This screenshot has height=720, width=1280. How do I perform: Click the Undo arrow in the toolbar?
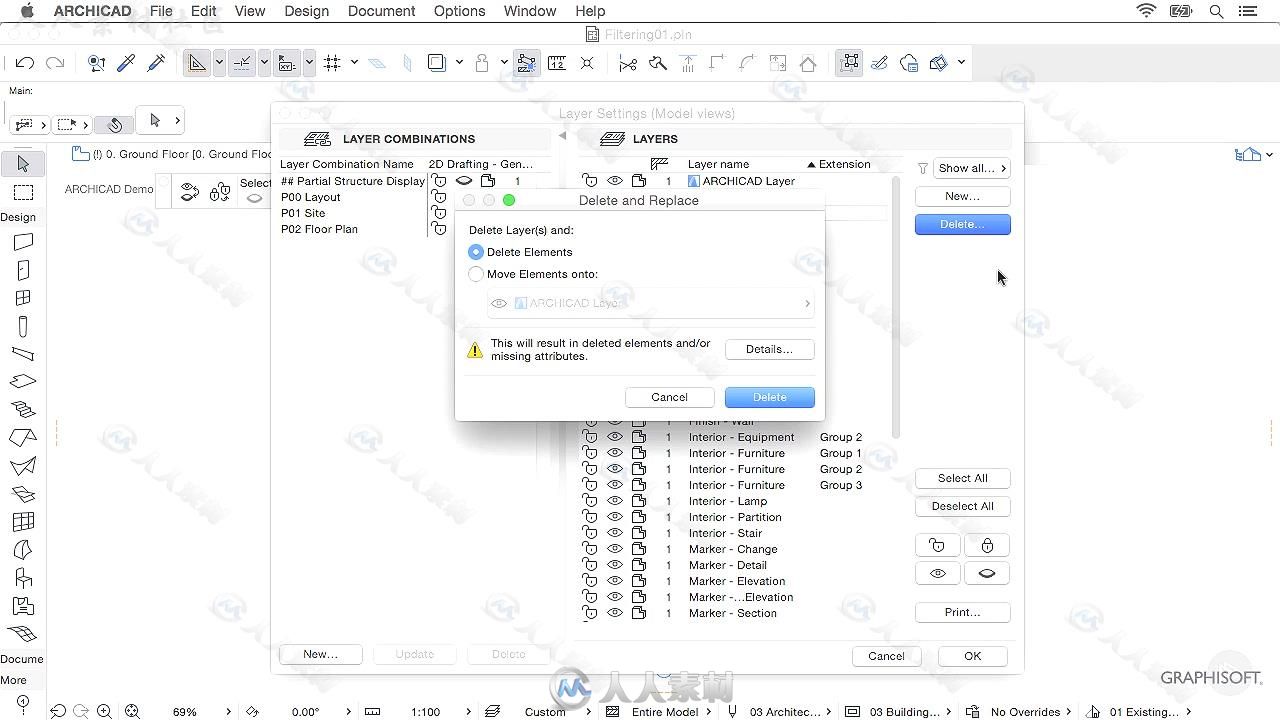tap(25, 63)
